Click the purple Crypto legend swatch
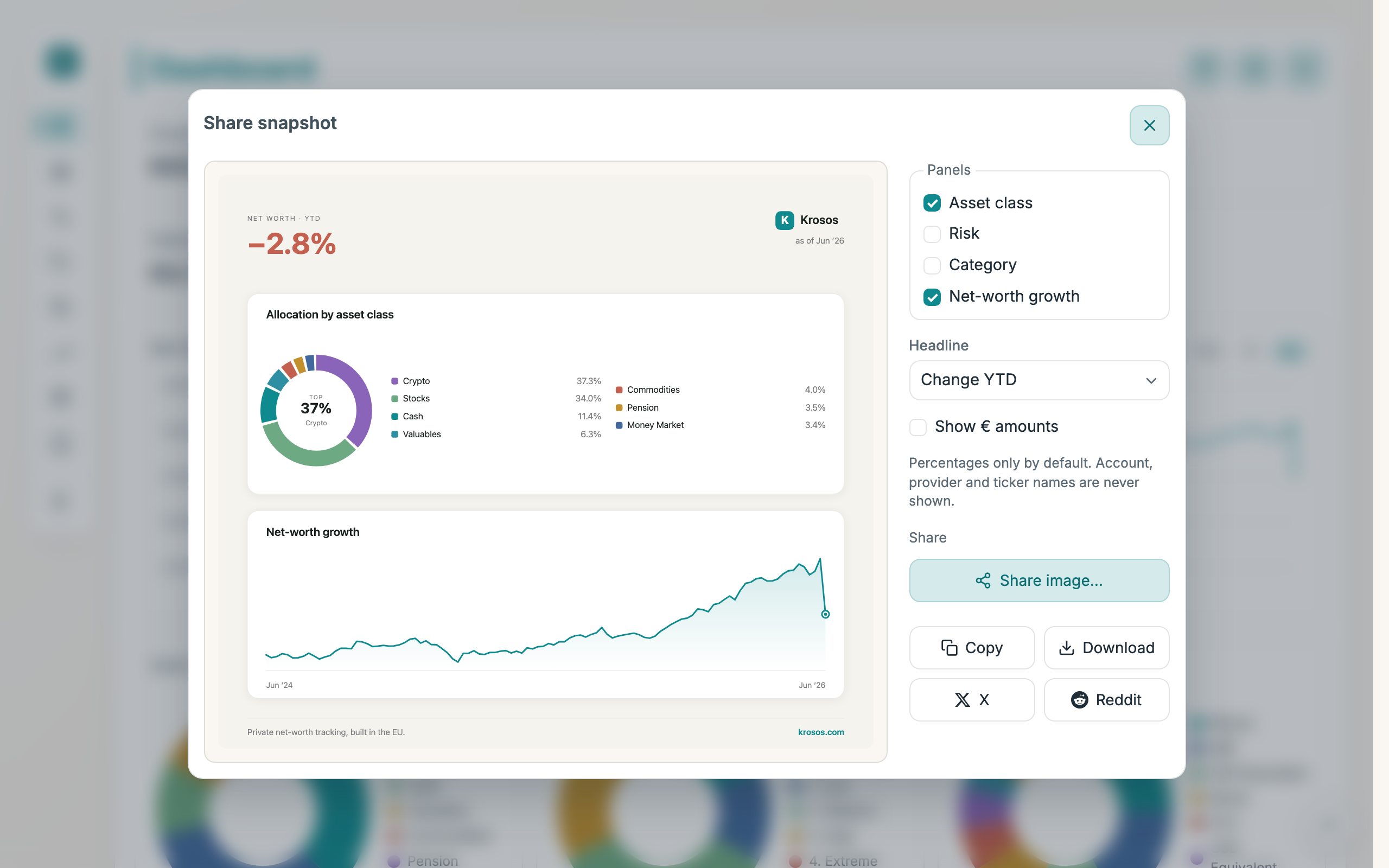 coord(395,381)
